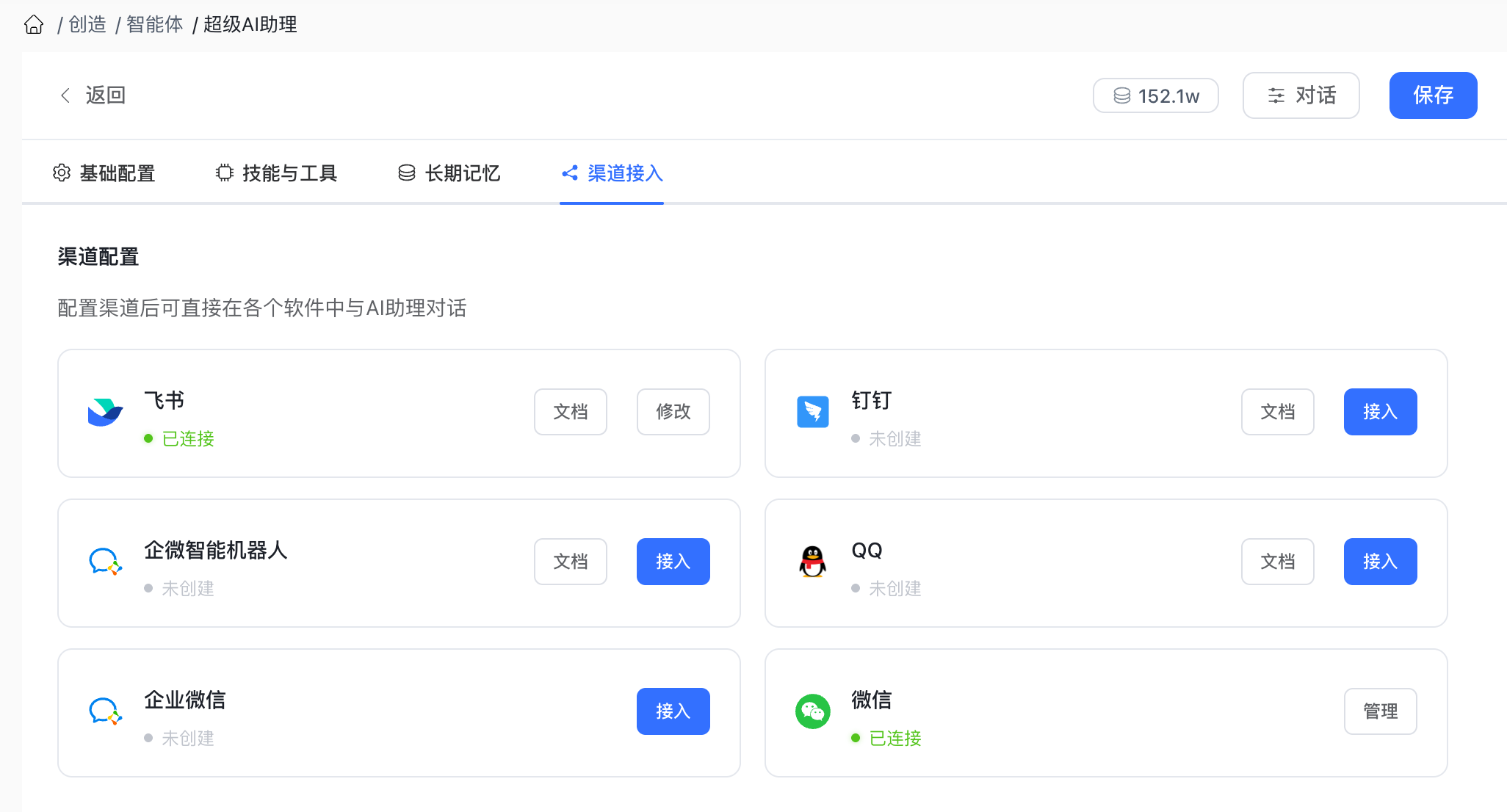
Task: Click the green WeChat (微信) logo
Action: [x=812, y=711]
